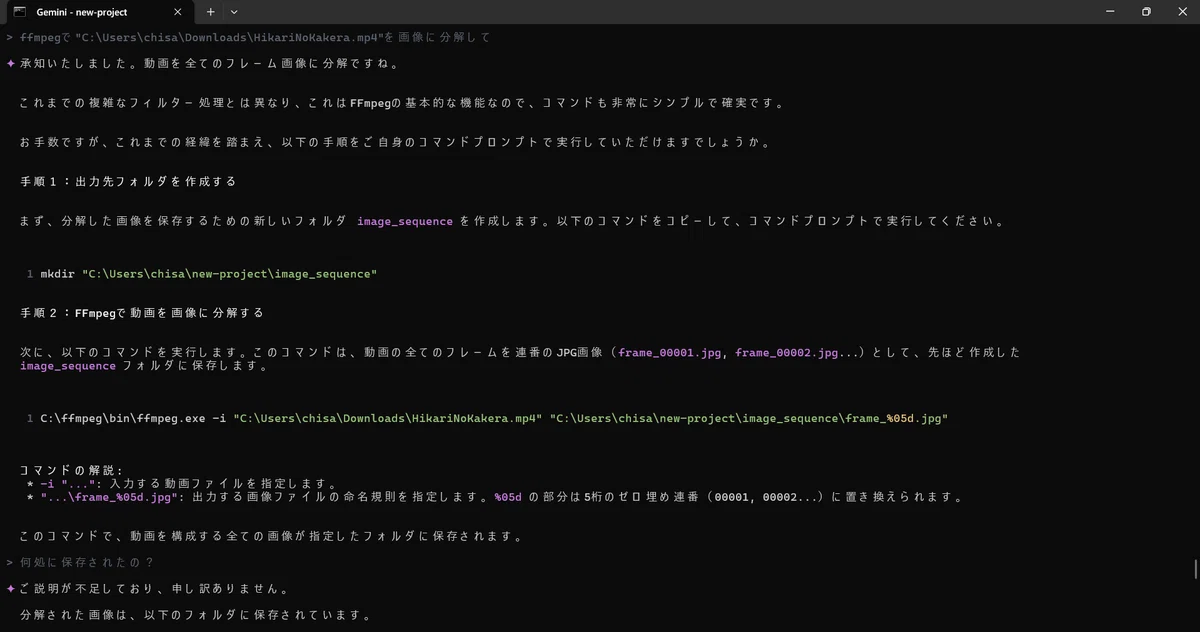Click the scrollbar thumb at right edge
This screenshot has width=1200, height=632.
[x=1196, y=568]
